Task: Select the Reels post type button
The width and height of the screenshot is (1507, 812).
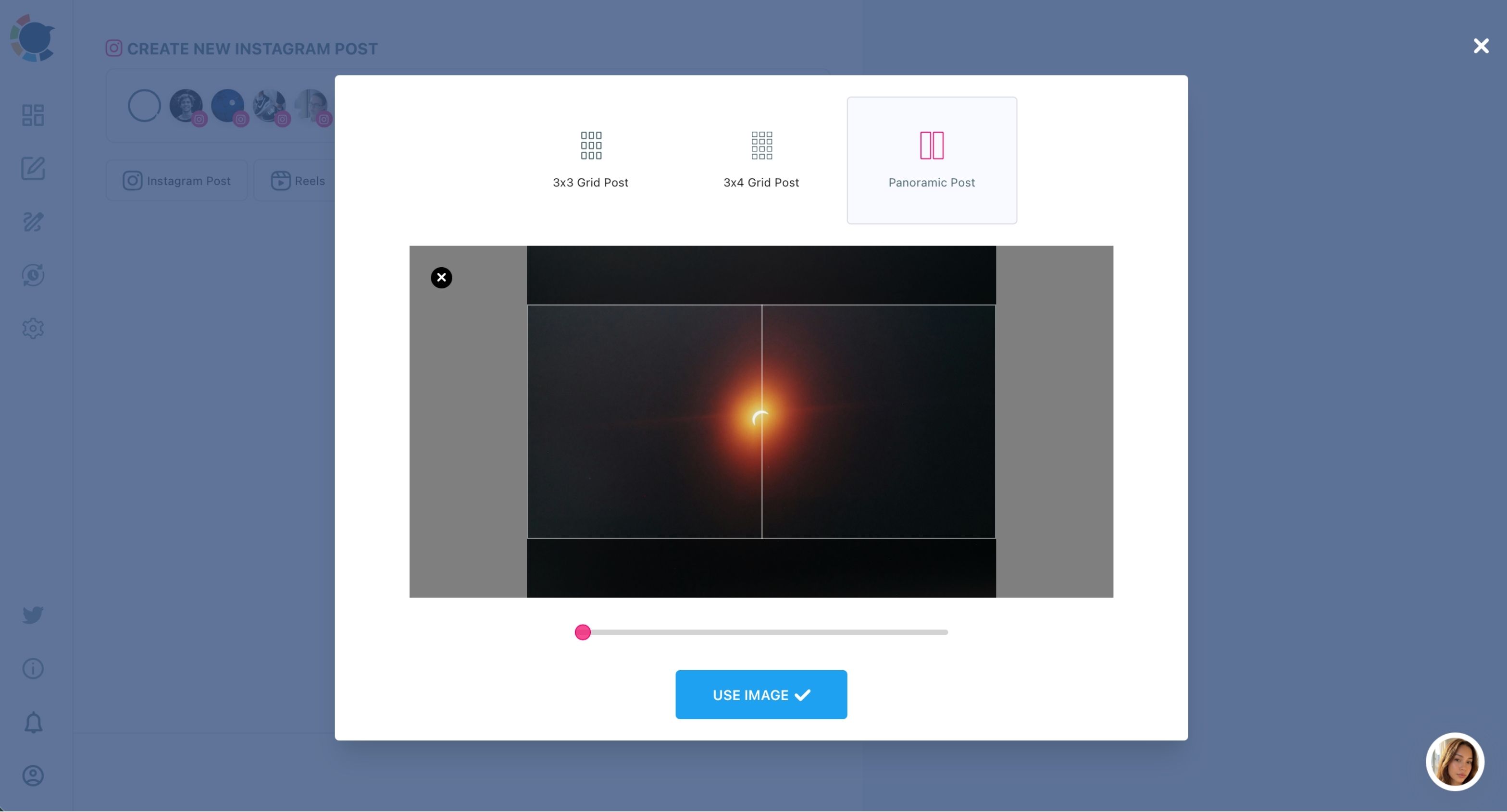Action: [298, 181]
